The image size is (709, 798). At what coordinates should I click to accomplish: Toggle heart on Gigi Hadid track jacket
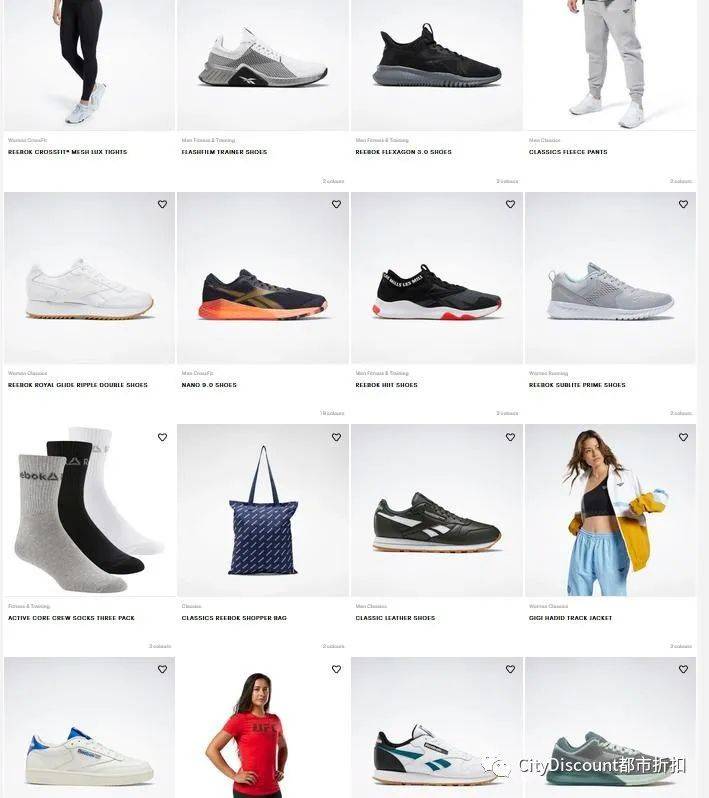[x=684, y=437]
